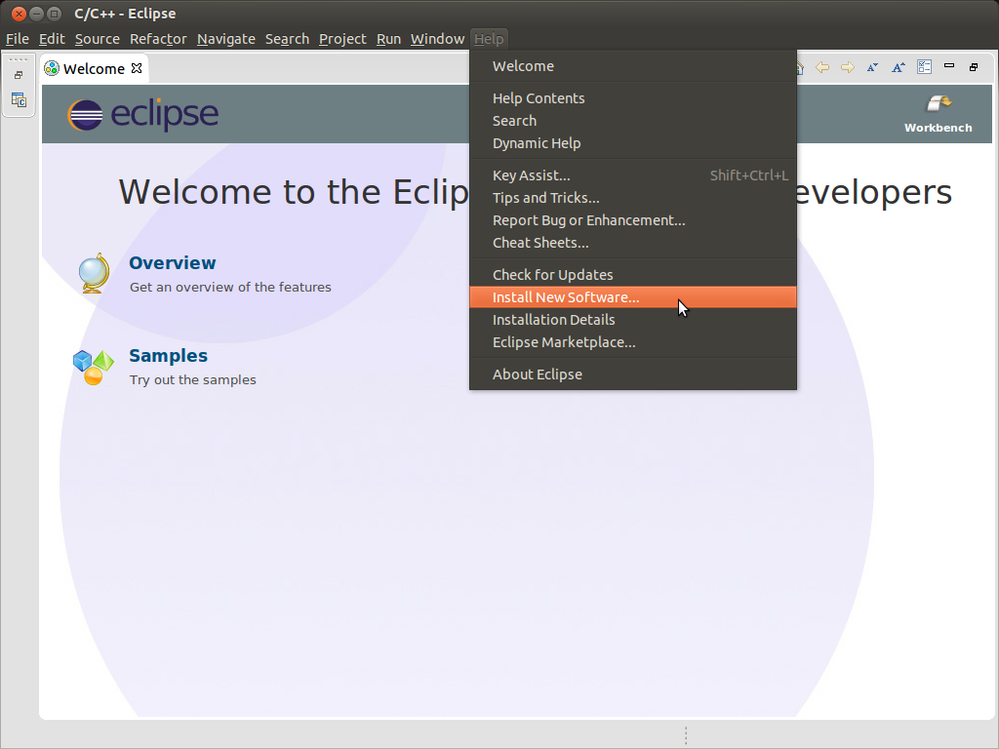The image size is (999, 749).
Task: Click the Eclipse logo banner
Action: [143, 114]
